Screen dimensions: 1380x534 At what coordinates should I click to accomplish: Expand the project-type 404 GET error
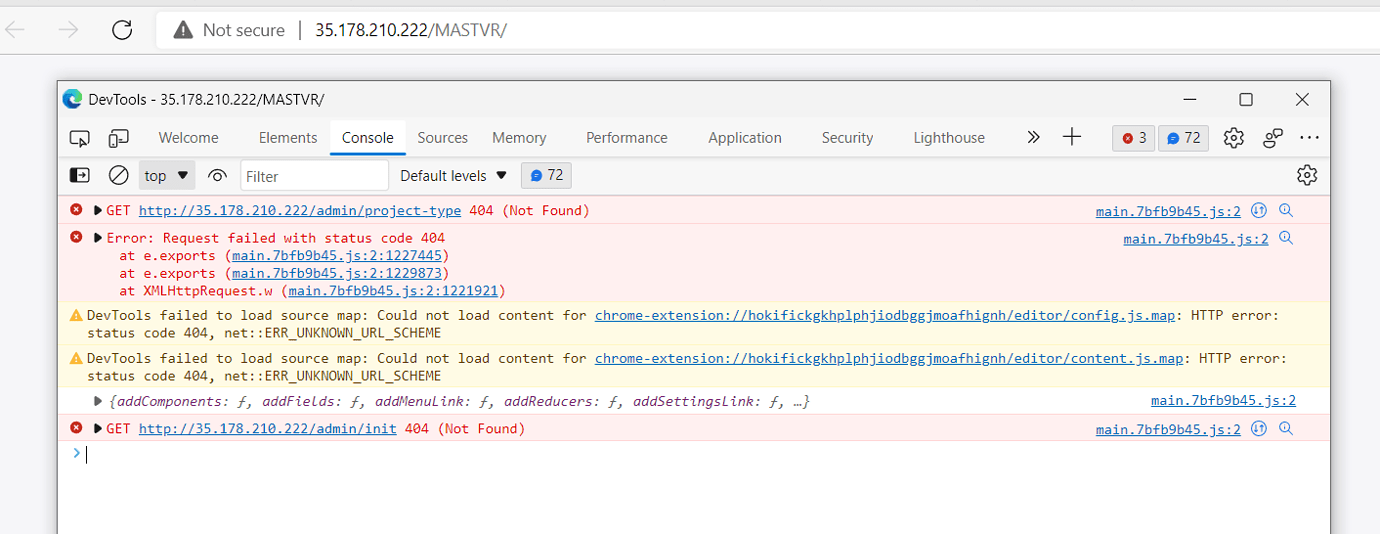click(98, 211)
